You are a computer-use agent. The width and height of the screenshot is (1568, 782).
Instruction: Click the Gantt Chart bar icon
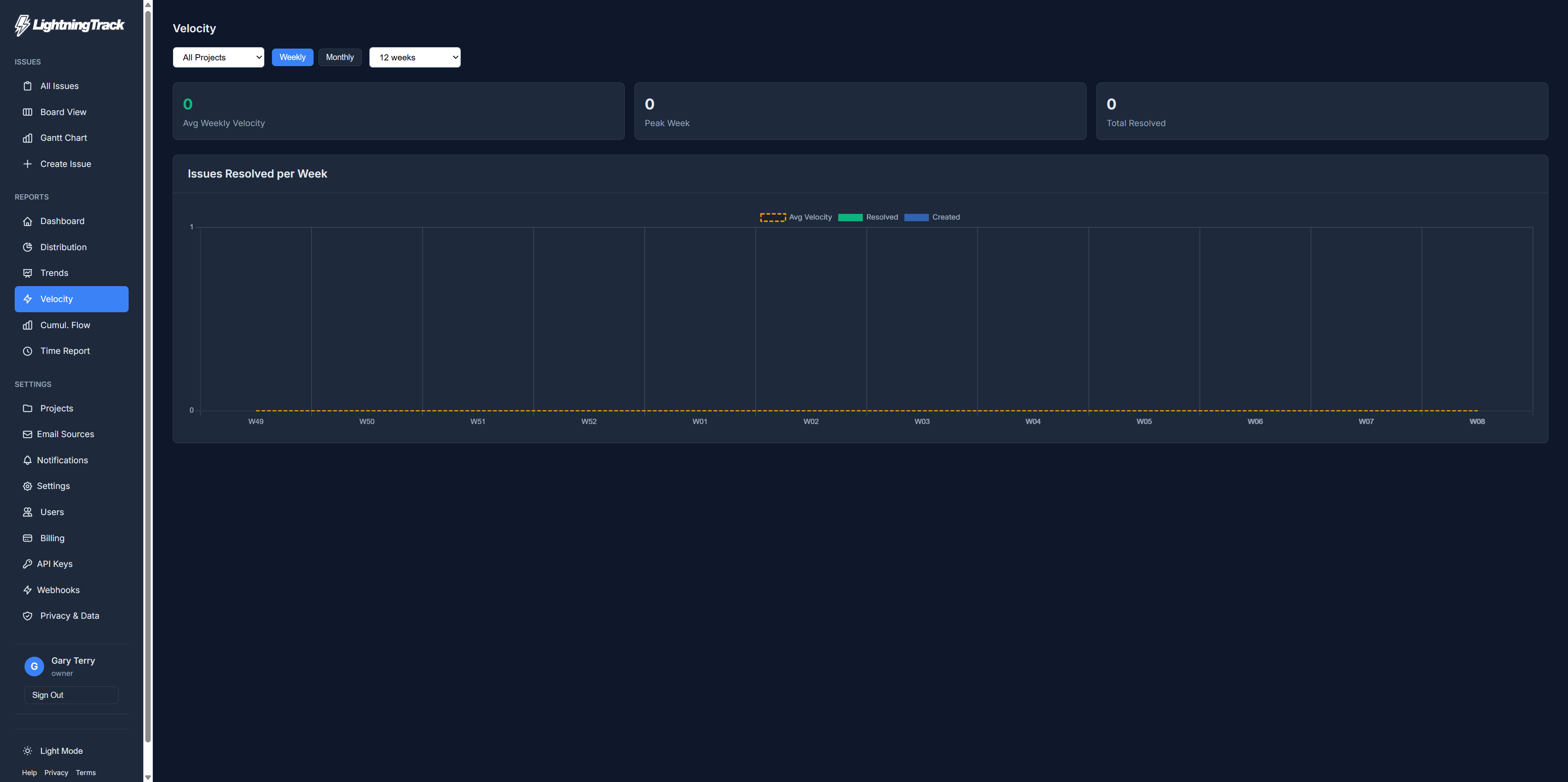pos(27,138)
